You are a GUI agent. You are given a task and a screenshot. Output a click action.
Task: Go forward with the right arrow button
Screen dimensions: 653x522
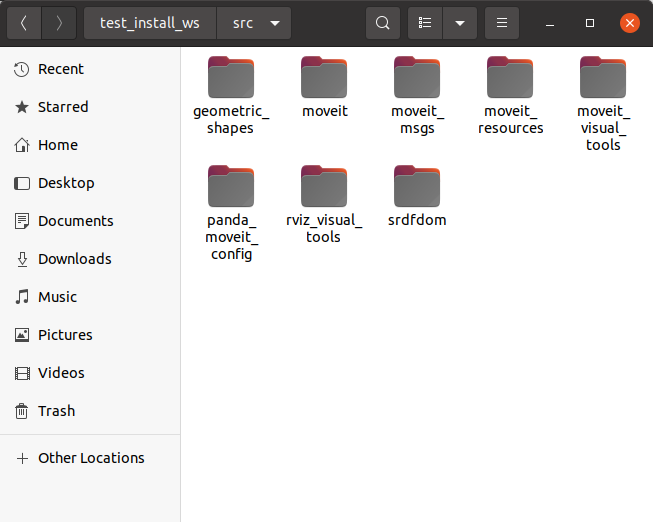point(59,23)
